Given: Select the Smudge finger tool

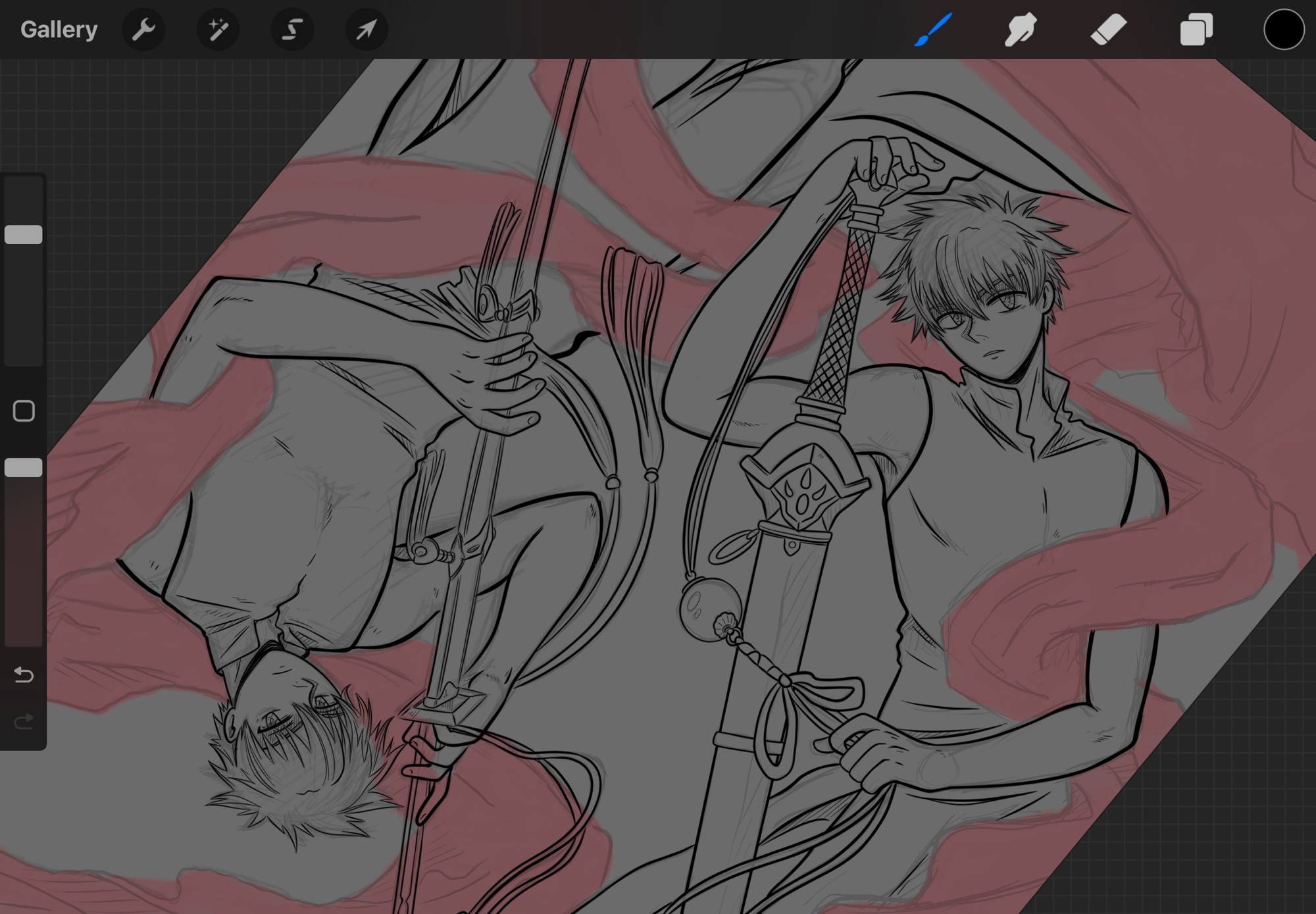Looking at the screenshot, I should click(1021, 30).
